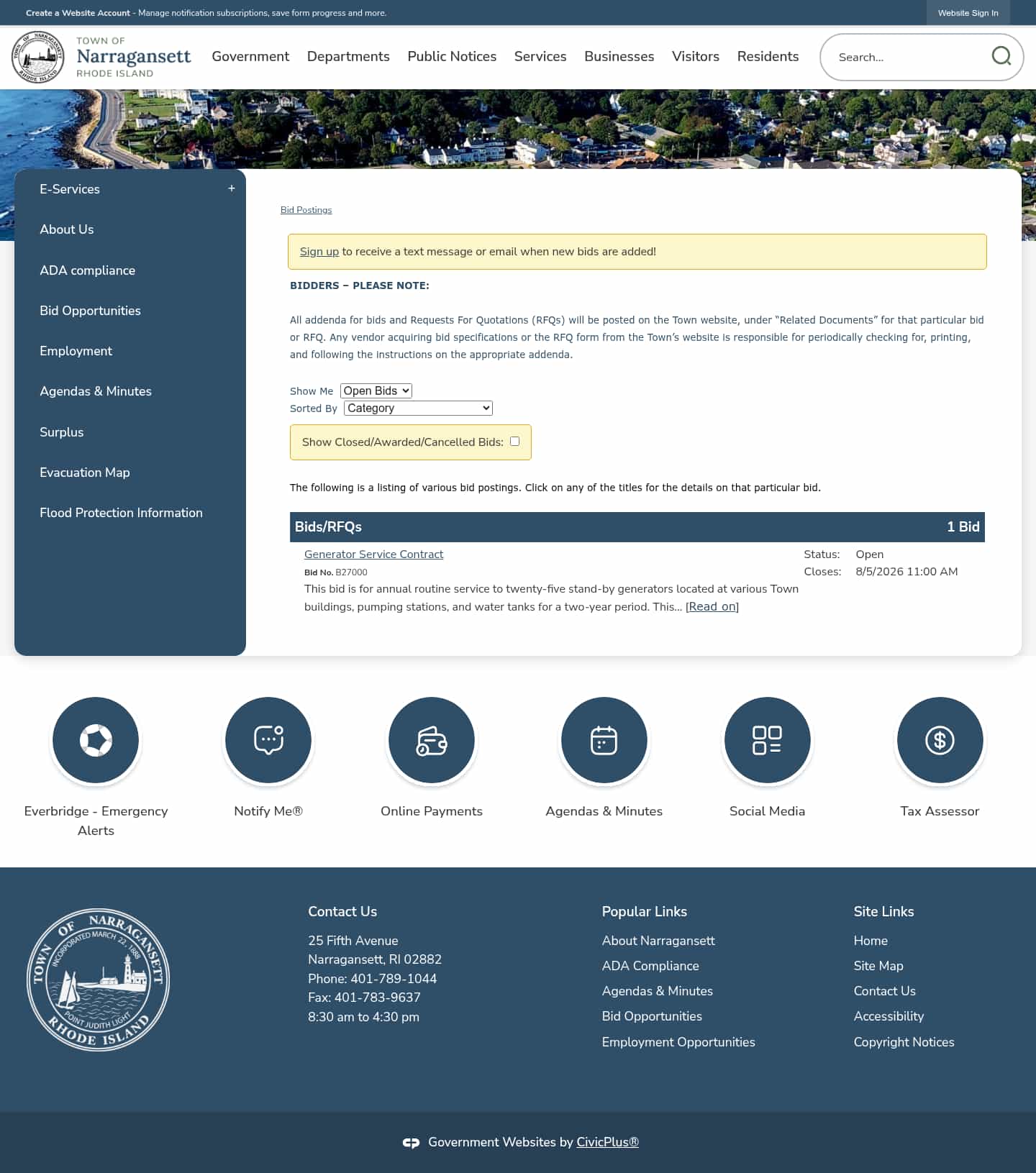1036x1173 pixels.
Task: Open About Narragansett footer link
Action: pyautogui.click(x=658, y=941)
